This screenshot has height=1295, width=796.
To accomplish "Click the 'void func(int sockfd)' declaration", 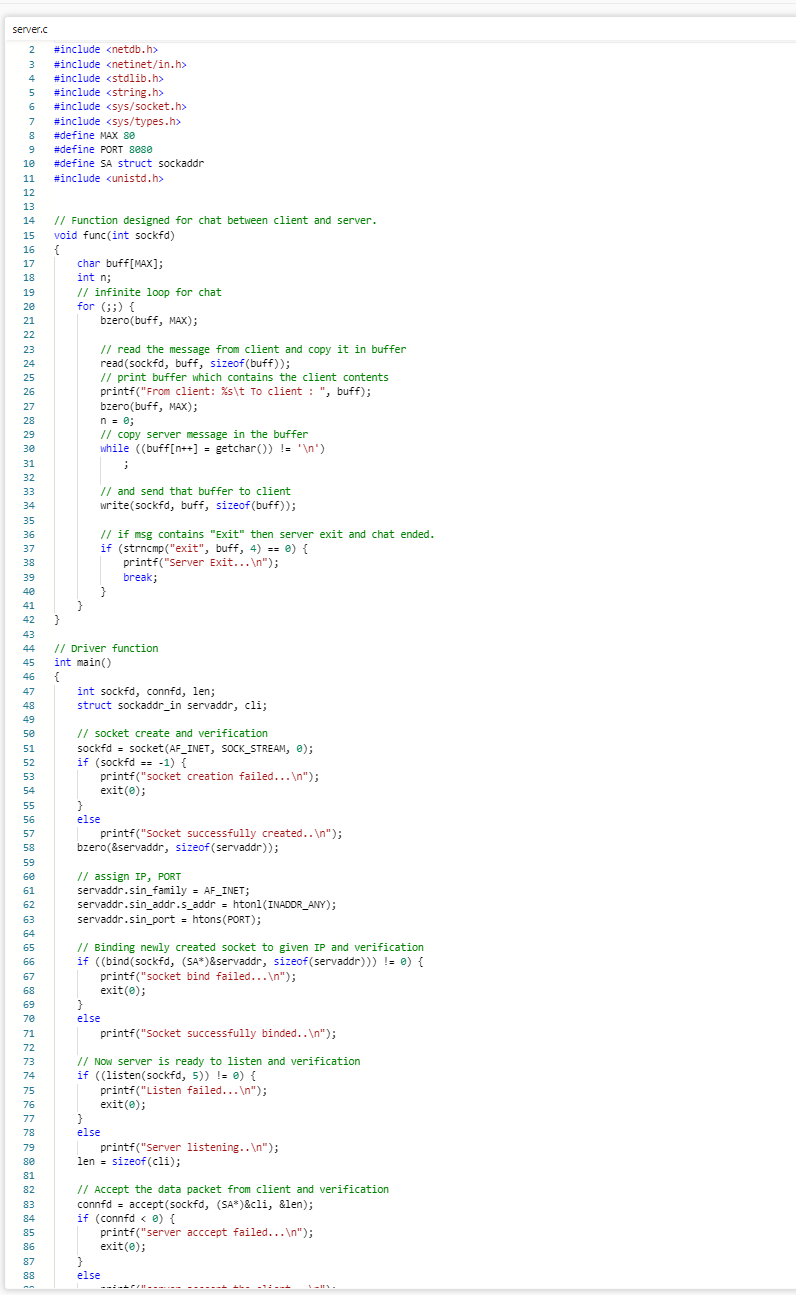I will pyautogui.click(x=114, y=235).
